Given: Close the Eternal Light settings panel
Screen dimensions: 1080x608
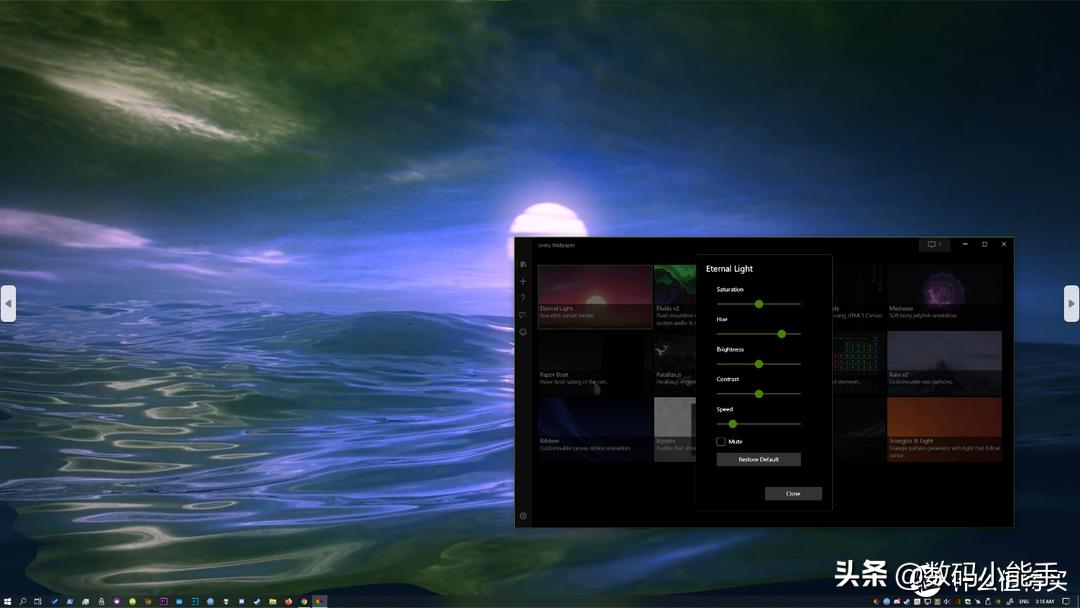Looking at the screenshot, I should click(x=793, y=493).
